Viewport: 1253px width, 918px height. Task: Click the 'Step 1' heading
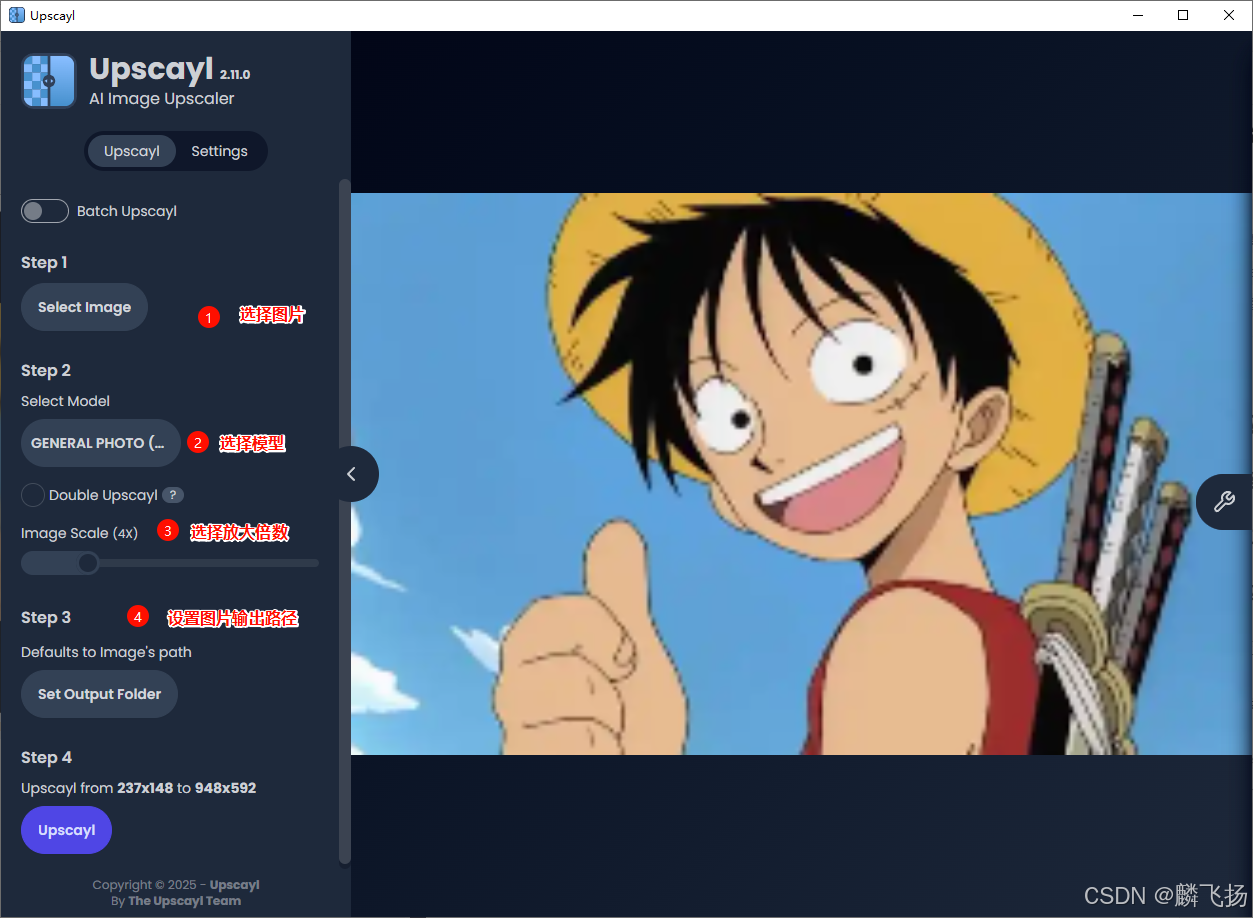(x=44, y=262)
